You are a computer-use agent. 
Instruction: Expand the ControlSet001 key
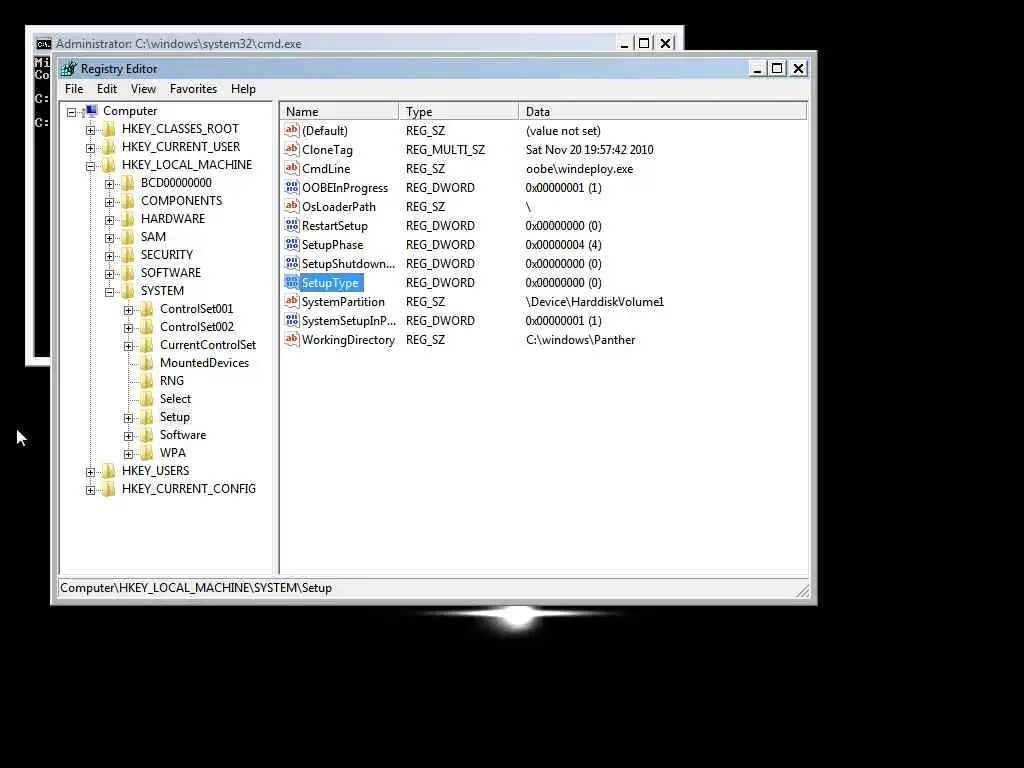[129, 310]
